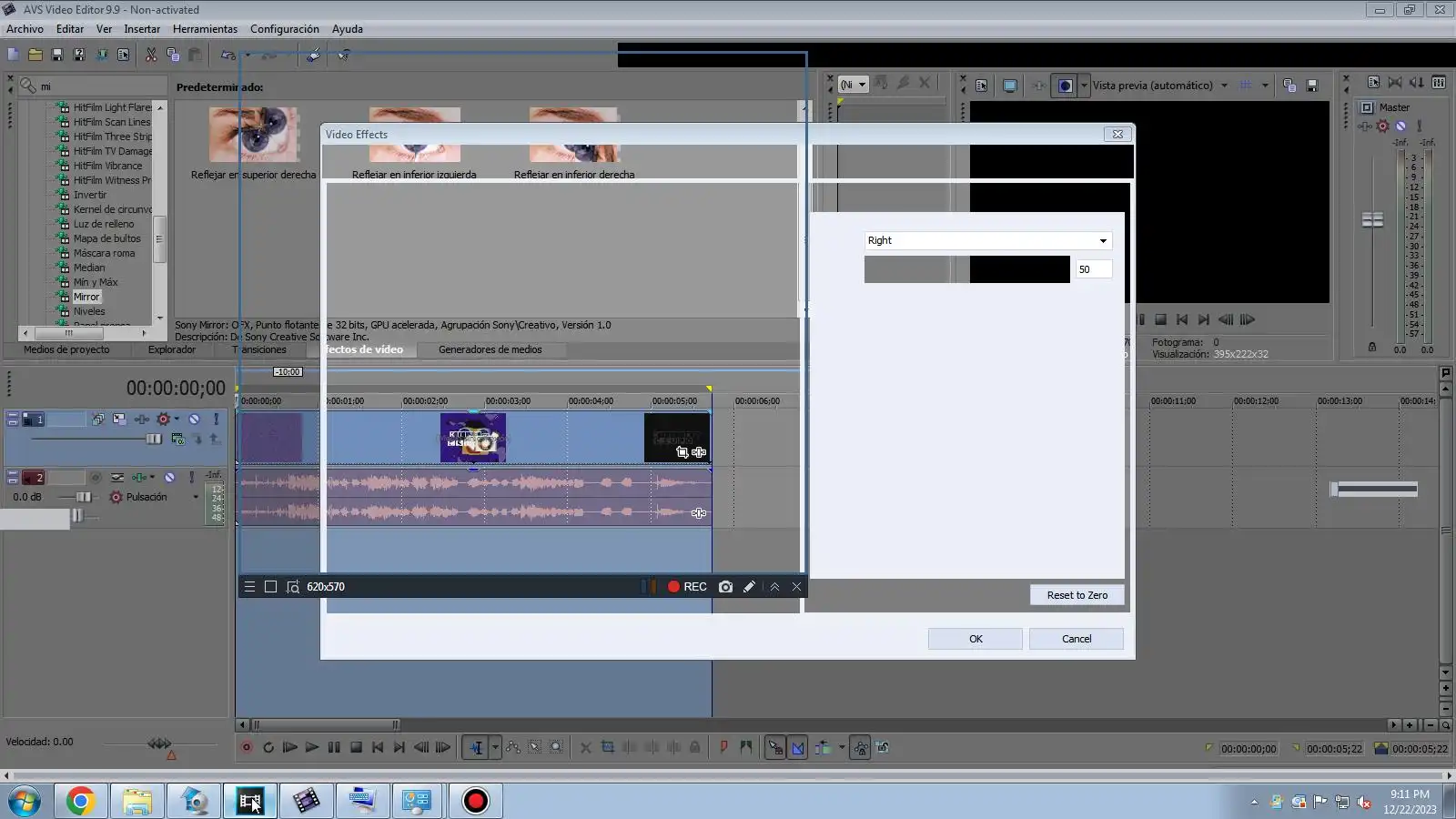This screenshot has height=819, width=1456.
Task: Select the Envelope Edit tool
Action: [x=513, y=747]
